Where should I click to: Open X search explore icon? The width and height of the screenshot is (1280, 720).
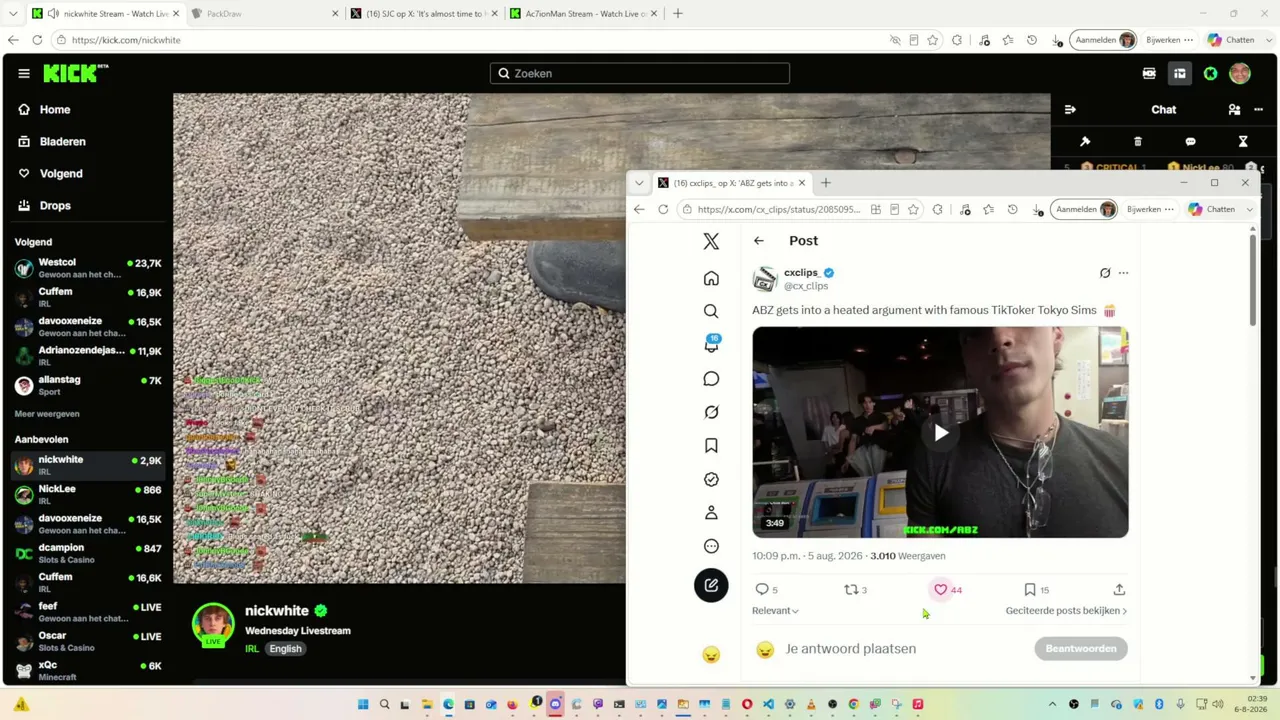pos(711,311)
